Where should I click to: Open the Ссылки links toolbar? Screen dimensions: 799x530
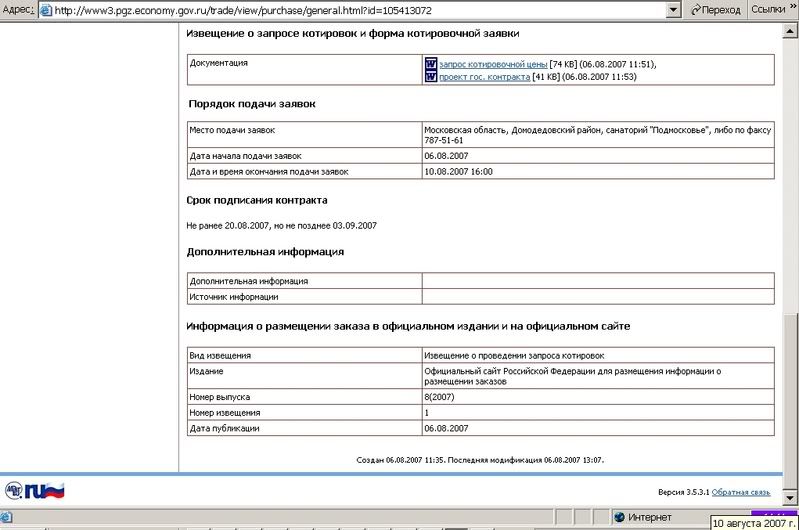(766, 10)
